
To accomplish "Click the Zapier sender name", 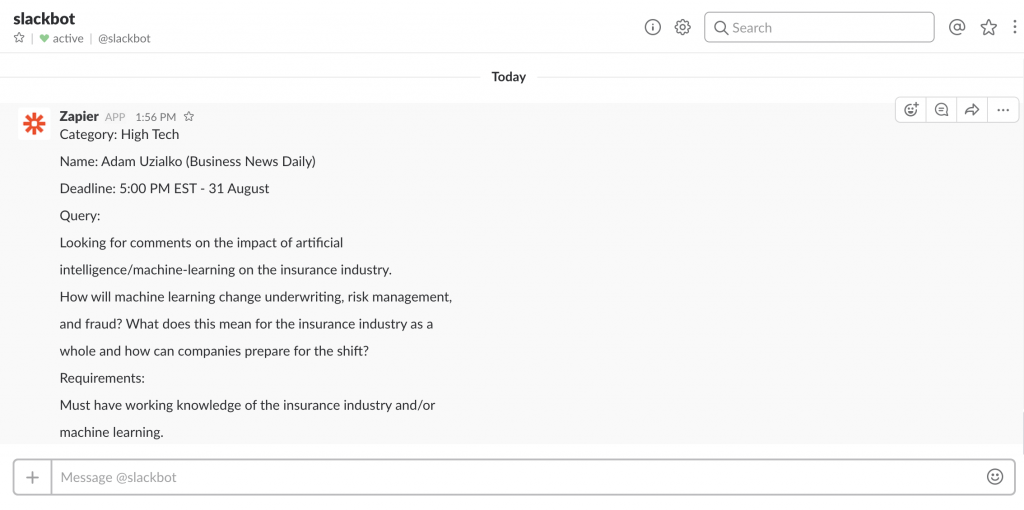I will 79,116.
